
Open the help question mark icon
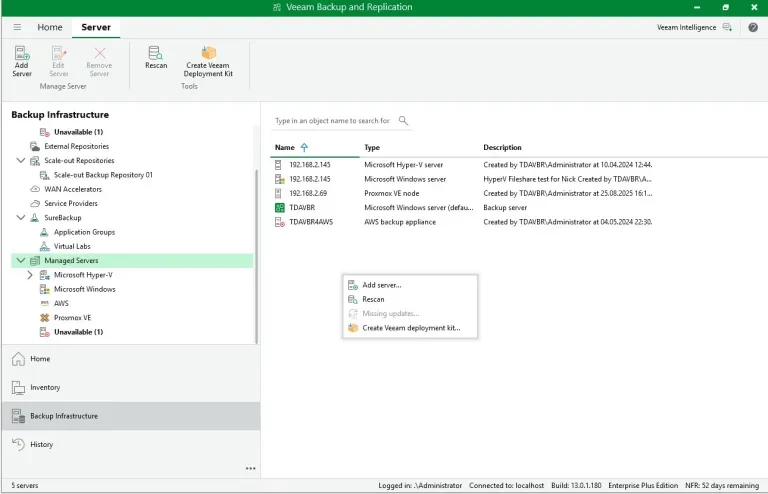[753, 27]
